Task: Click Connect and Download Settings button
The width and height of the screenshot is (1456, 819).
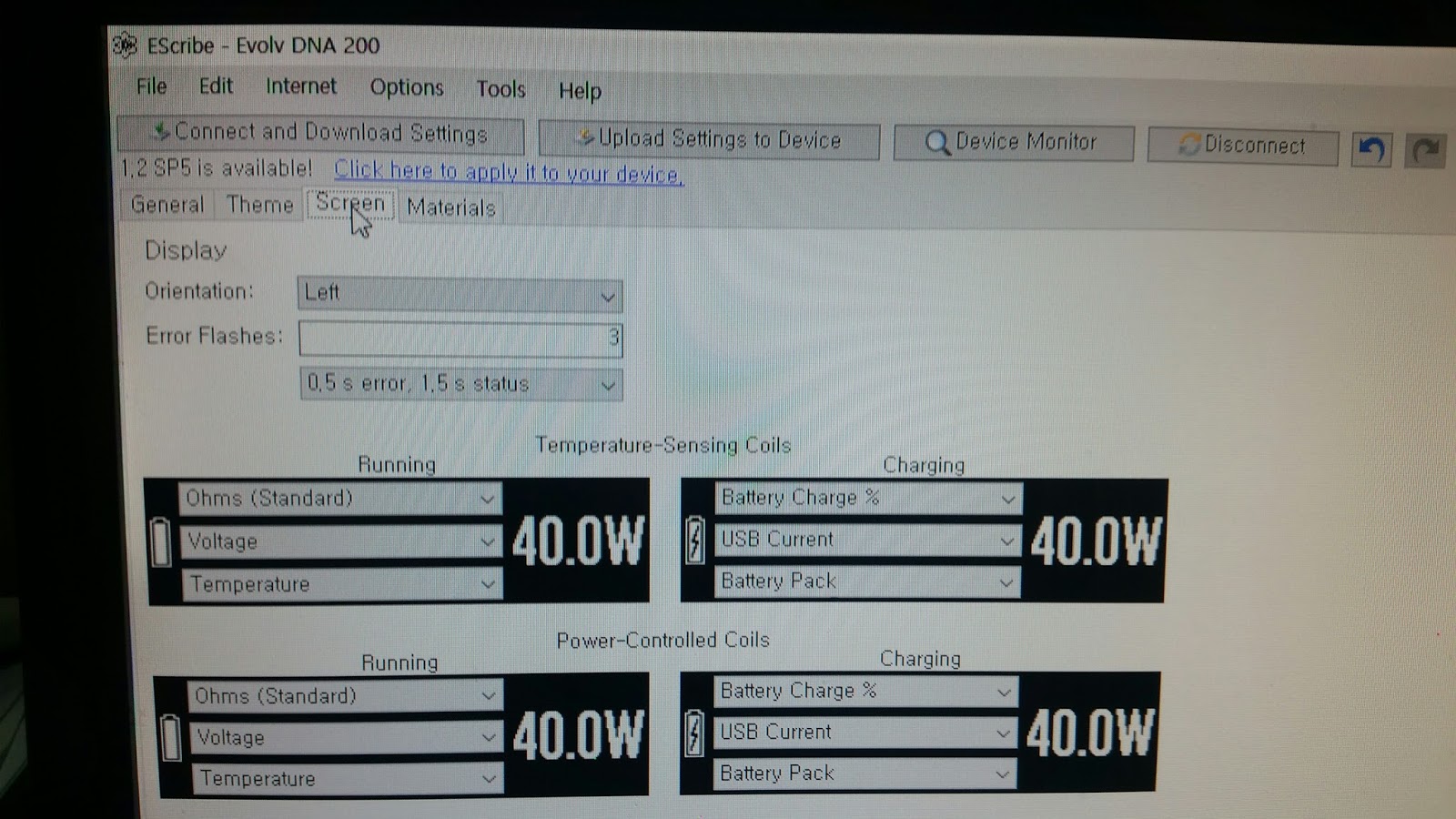Action: 320,134
